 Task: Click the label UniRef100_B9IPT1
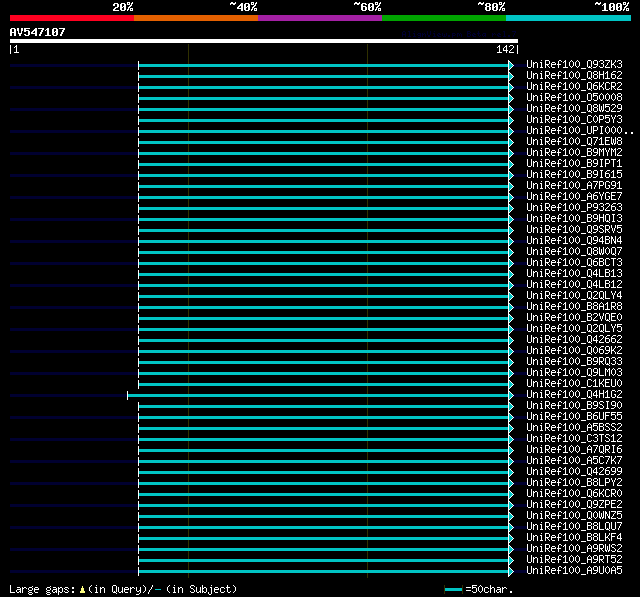pos(574,164)
